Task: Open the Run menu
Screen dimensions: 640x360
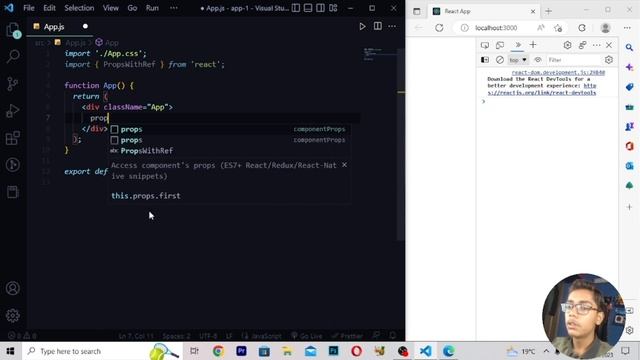Action: [x=152, y=8]
